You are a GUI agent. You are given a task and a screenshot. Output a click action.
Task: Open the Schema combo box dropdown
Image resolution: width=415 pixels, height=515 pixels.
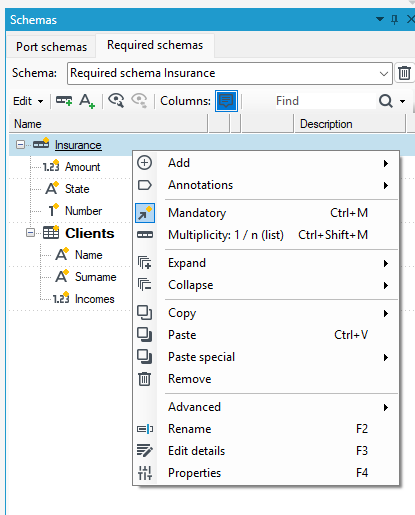tap(384, 73)
